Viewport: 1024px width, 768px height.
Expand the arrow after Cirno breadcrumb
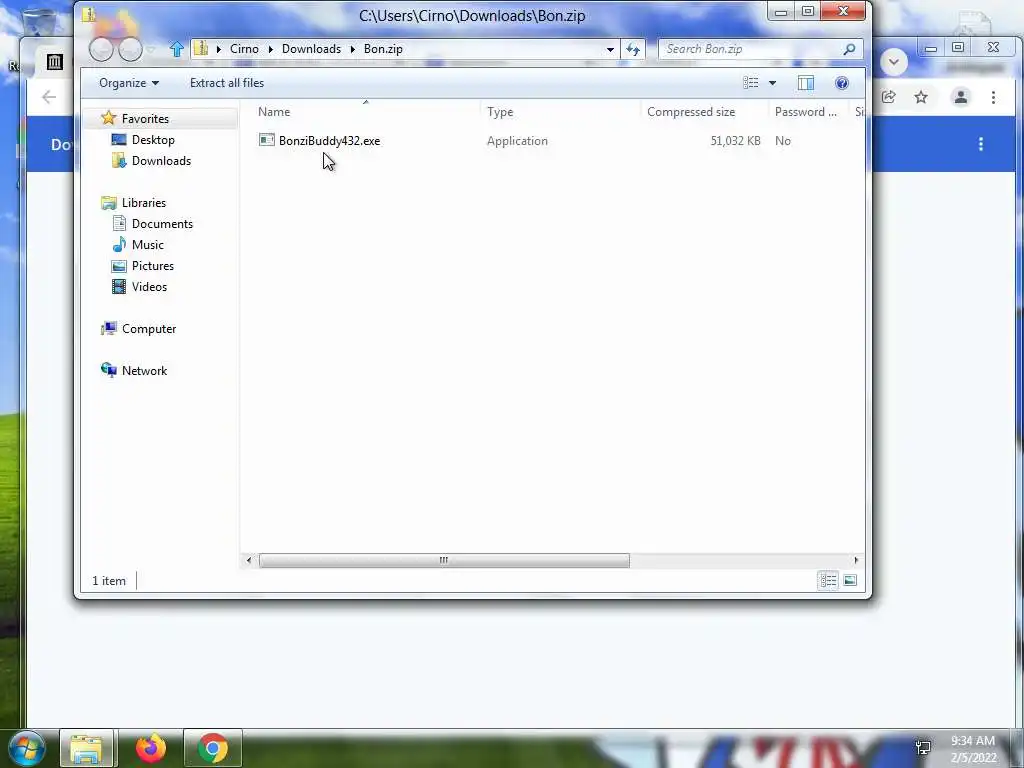coord(271,49)
